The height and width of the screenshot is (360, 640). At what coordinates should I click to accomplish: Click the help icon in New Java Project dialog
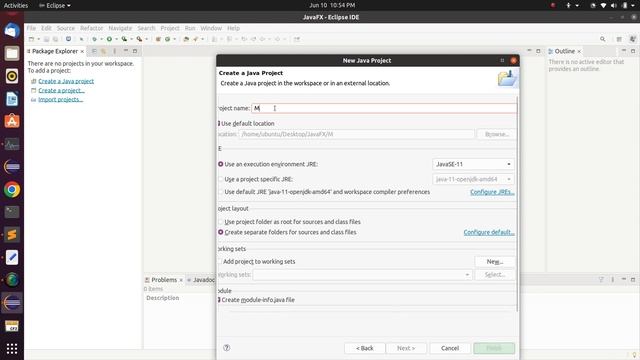[227, 348]
